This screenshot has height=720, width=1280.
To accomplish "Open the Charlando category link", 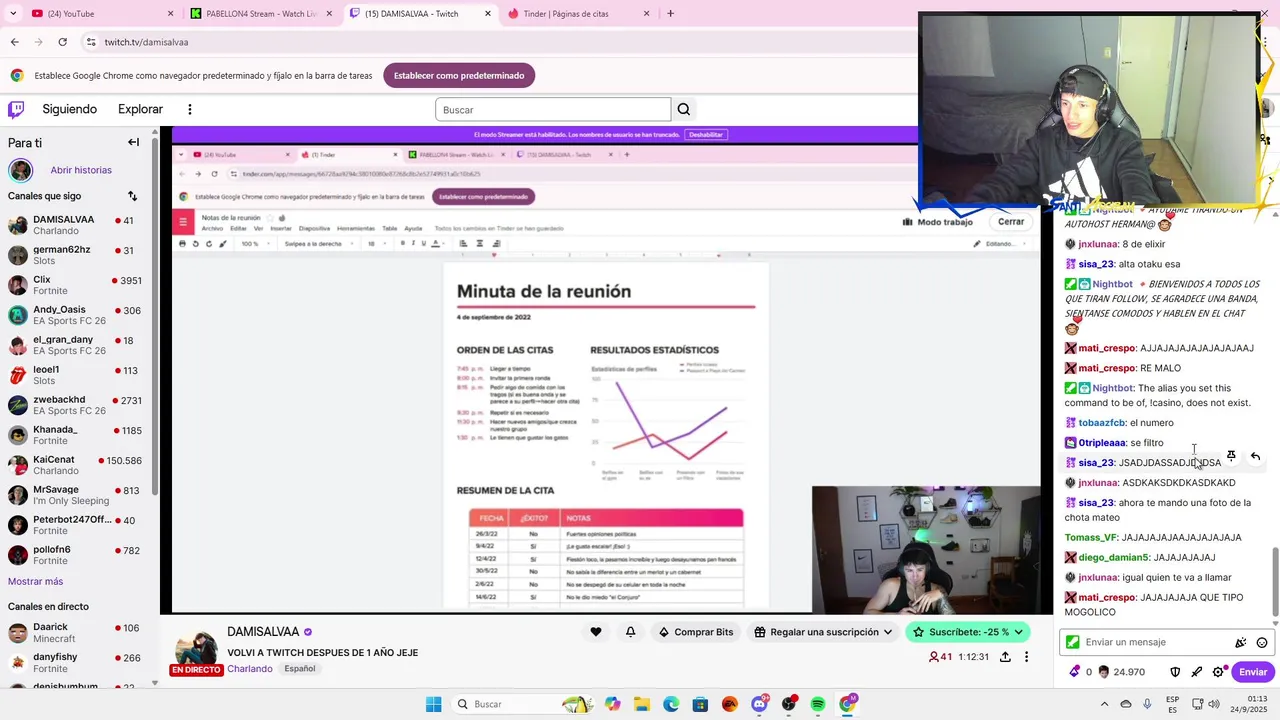I will click(x=249, y=668).
